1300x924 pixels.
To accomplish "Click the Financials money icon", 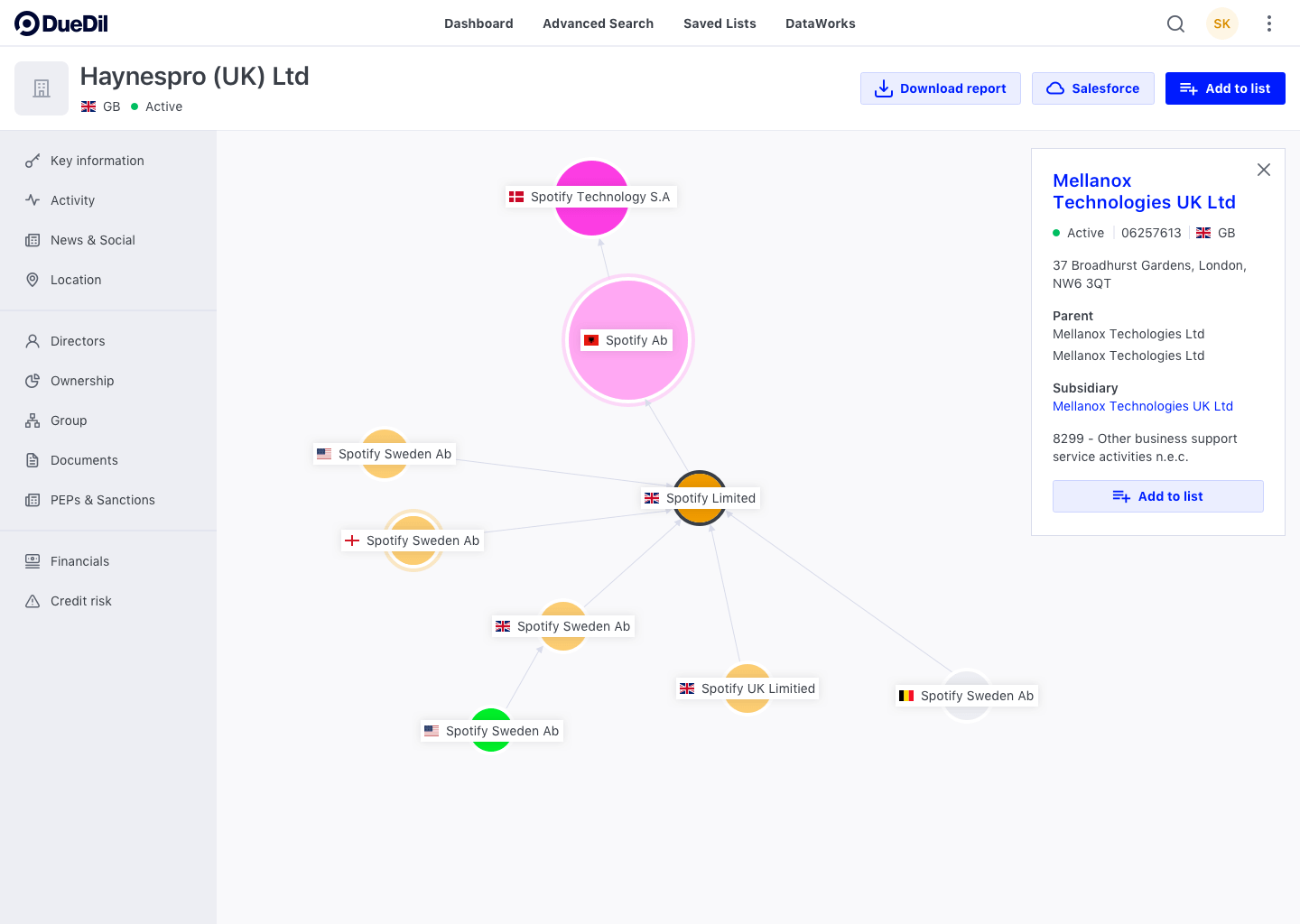I will pos(32,561).
